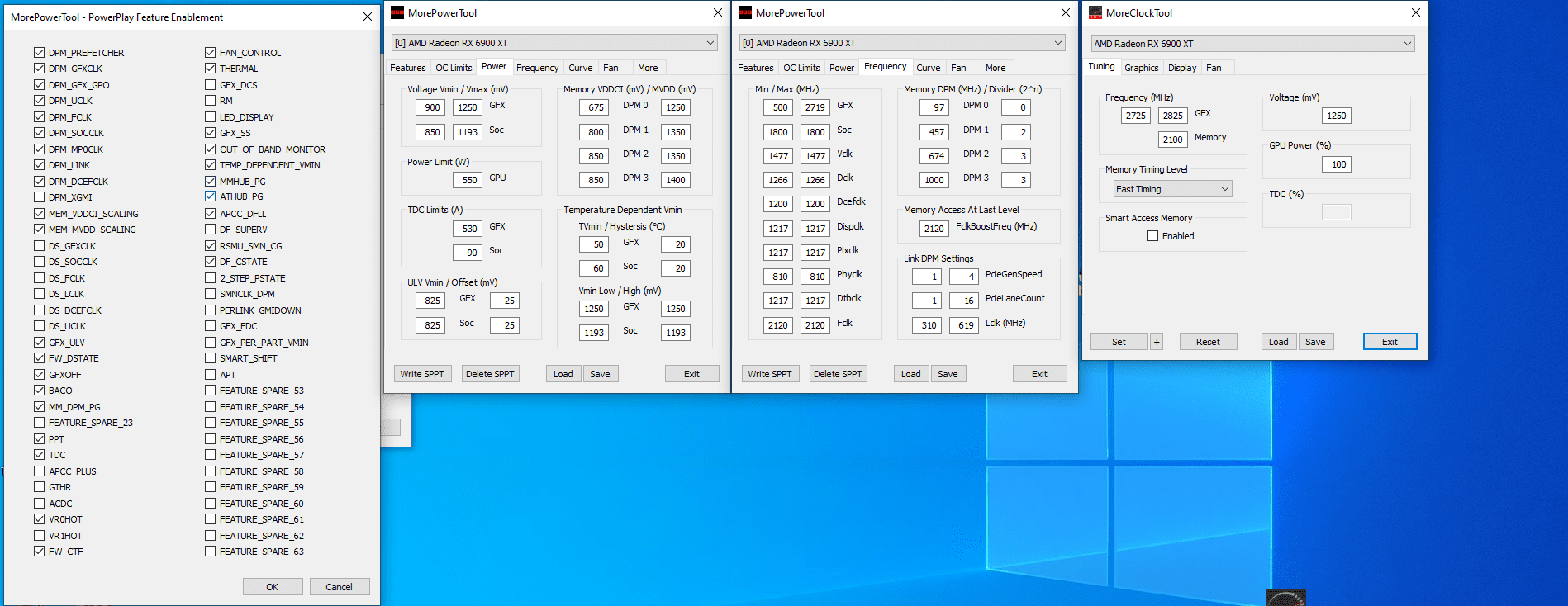Click the GFX max frequency field showing 2719
Viewport: 1568px width, 606px height.
(x=815, y=107)
